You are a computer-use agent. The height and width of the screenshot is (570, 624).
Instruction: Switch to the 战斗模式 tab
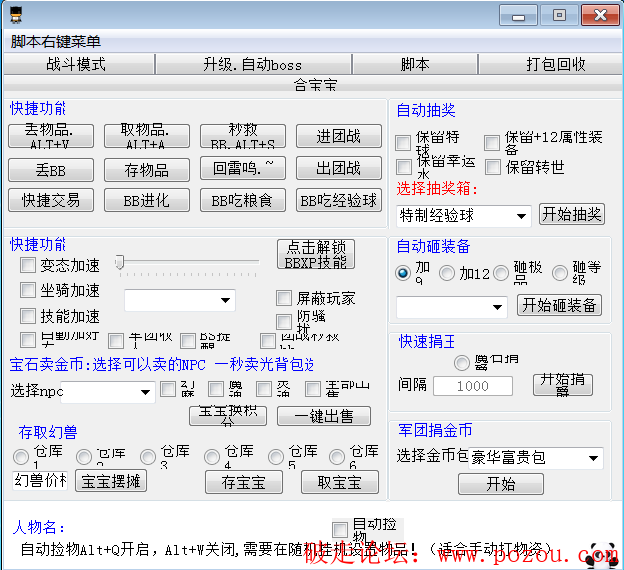[x=76, y=64]
